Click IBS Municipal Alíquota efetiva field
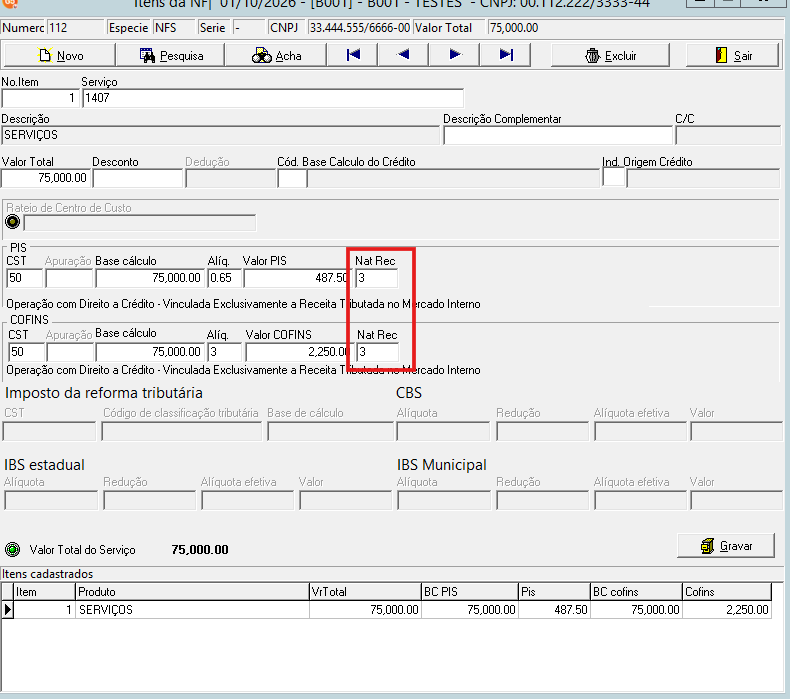 (640, 501)
